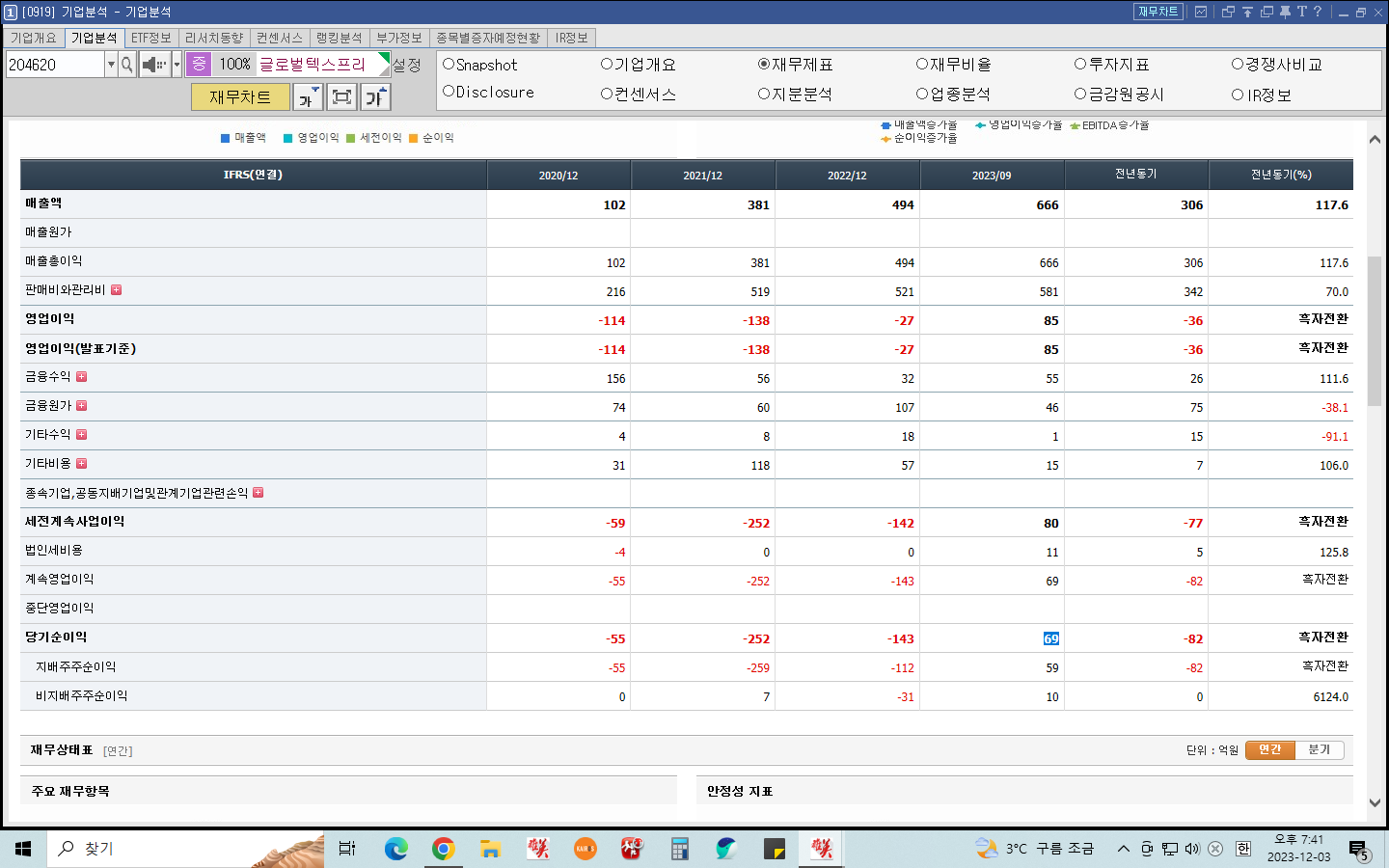
Task: Switch to the 리서치동향 tab
Action: coord(214,38)
